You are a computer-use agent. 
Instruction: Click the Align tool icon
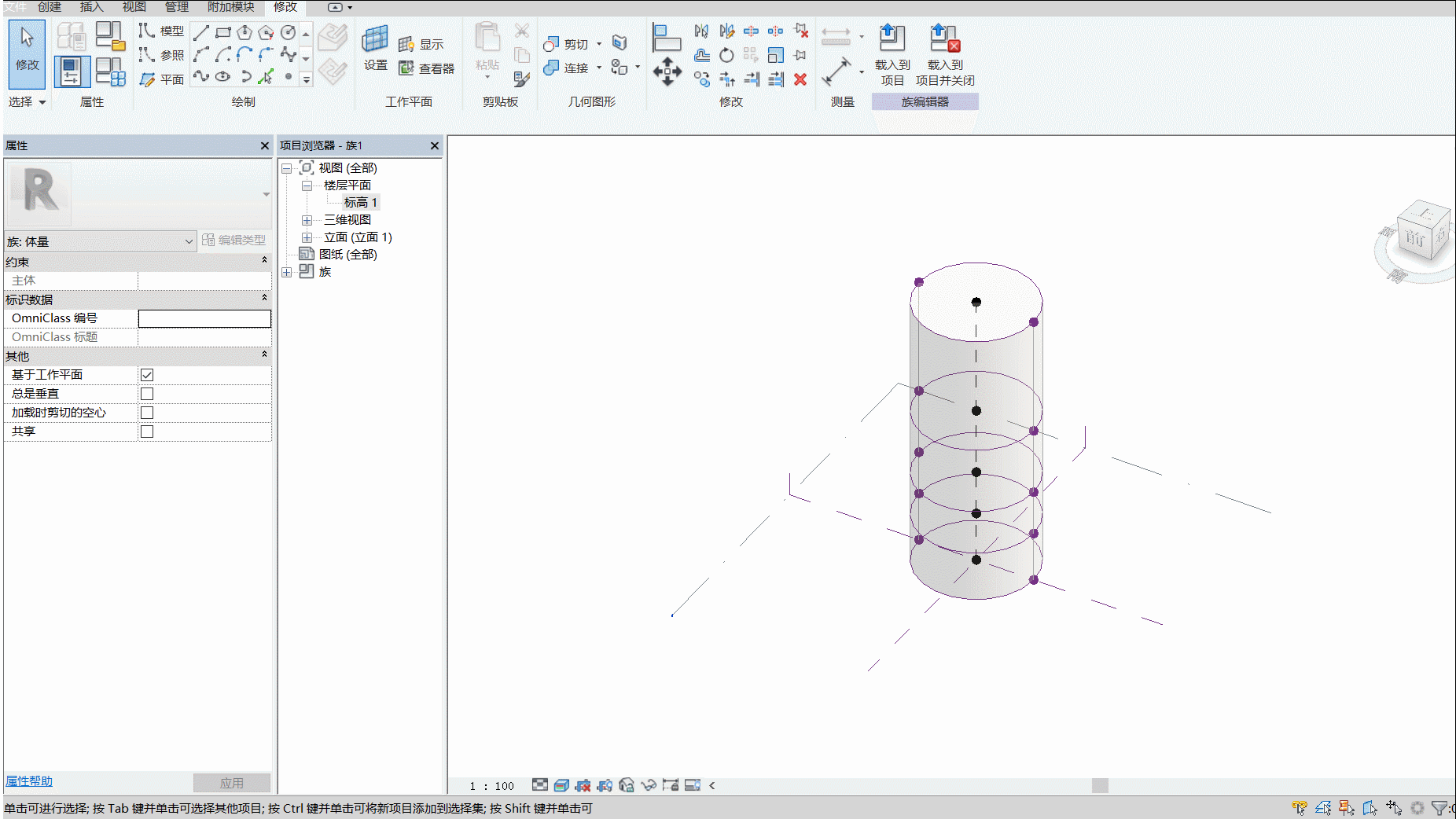666,37
